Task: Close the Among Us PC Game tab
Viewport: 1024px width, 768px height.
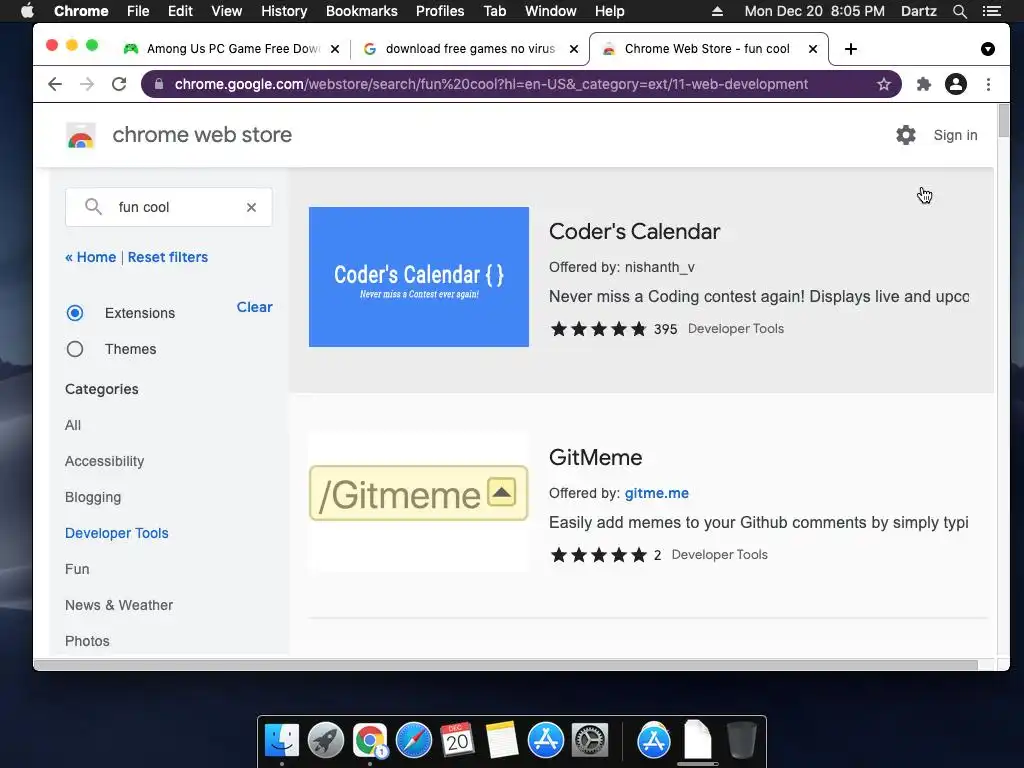Action: (334, 49)
